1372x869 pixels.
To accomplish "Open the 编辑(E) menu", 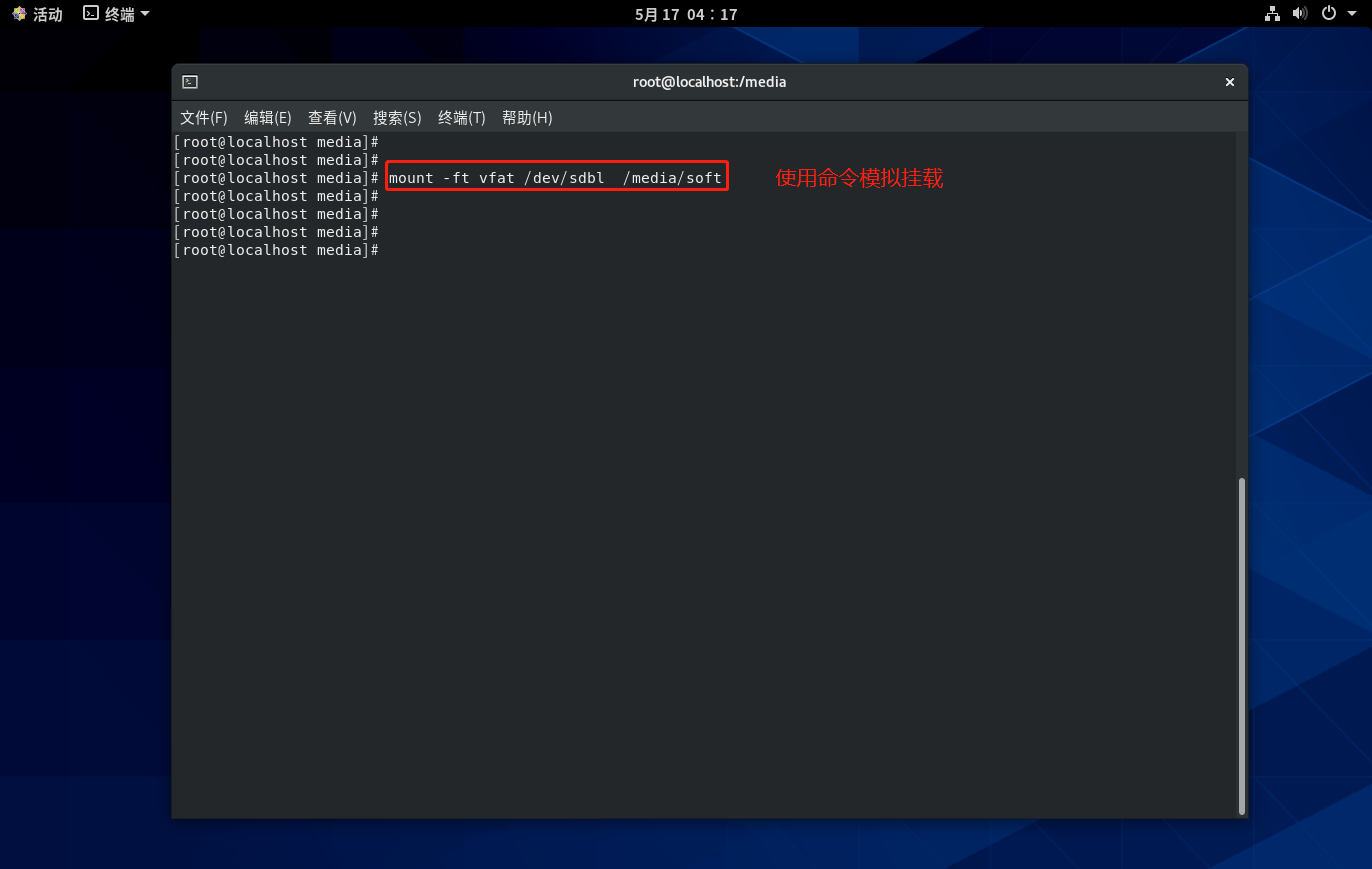I will click(268, 118).
